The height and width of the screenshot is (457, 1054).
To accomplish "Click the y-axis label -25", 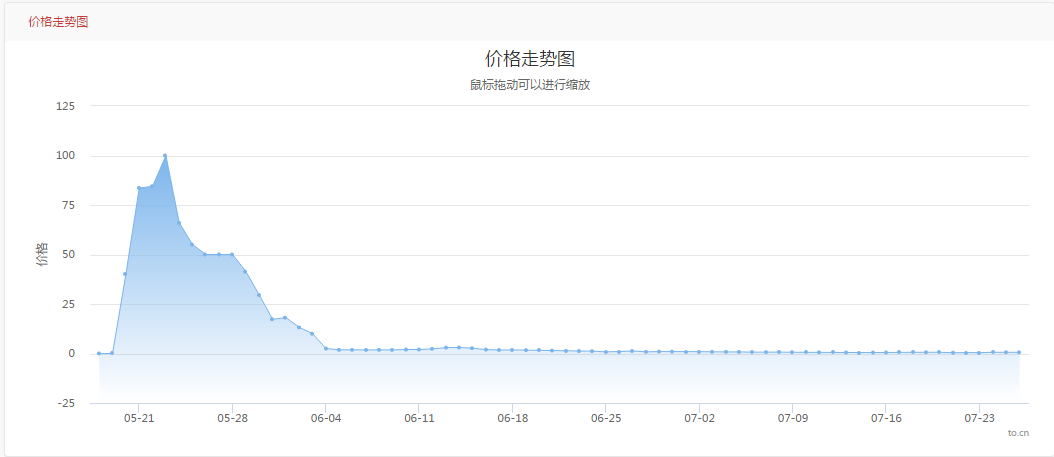I will click(x=66, y=403).
